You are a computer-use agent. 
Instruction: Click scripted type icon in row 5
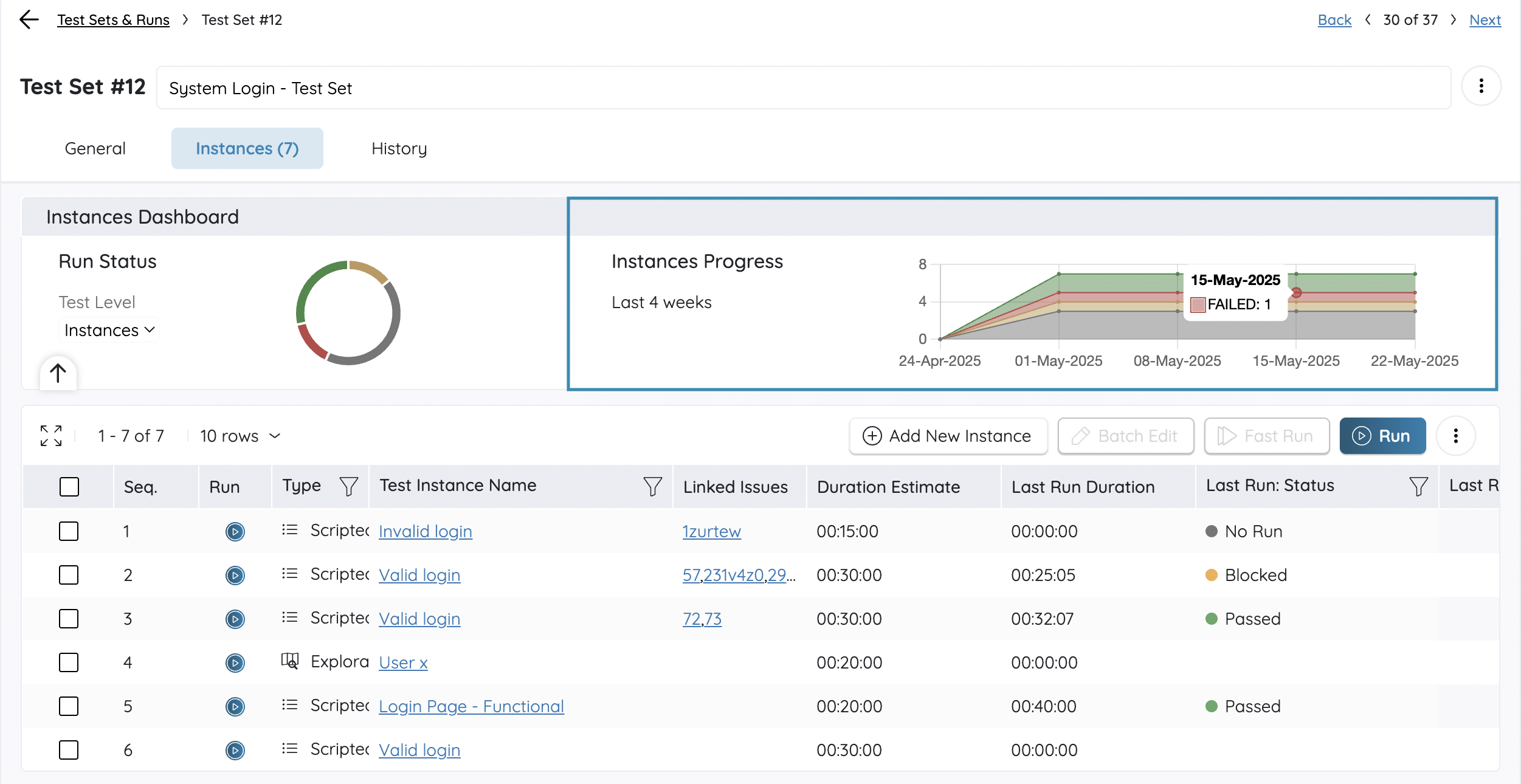pyautogui.click(x=290, y=705)
